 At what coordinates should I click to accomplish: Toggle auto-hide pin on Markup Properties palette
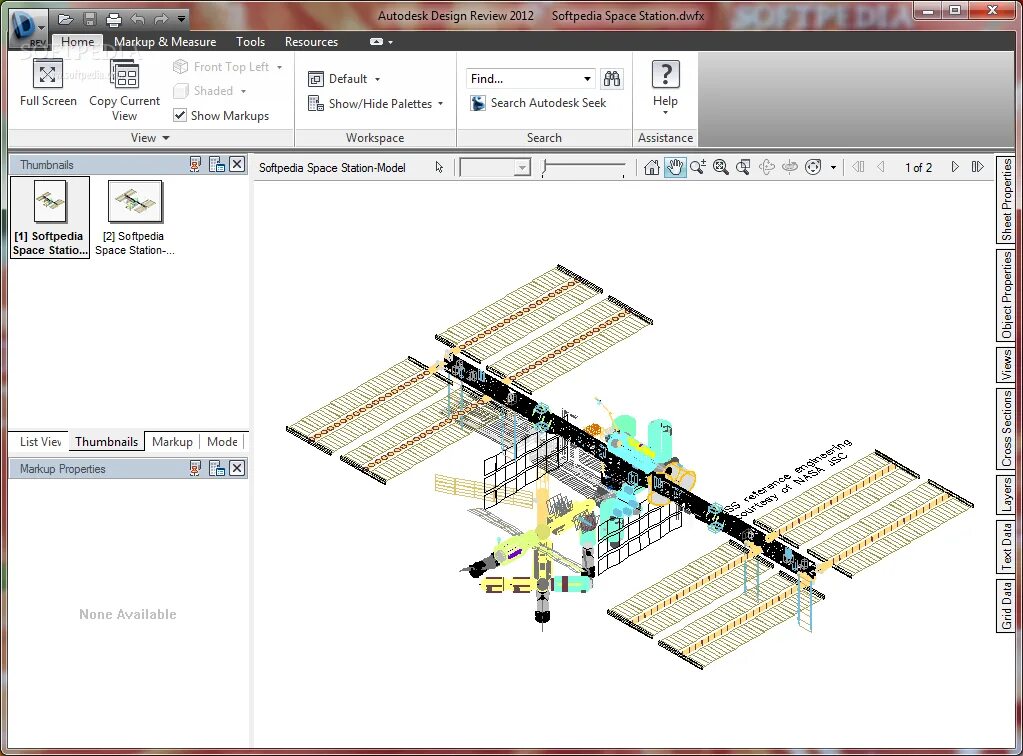click(x=195, y=468)
